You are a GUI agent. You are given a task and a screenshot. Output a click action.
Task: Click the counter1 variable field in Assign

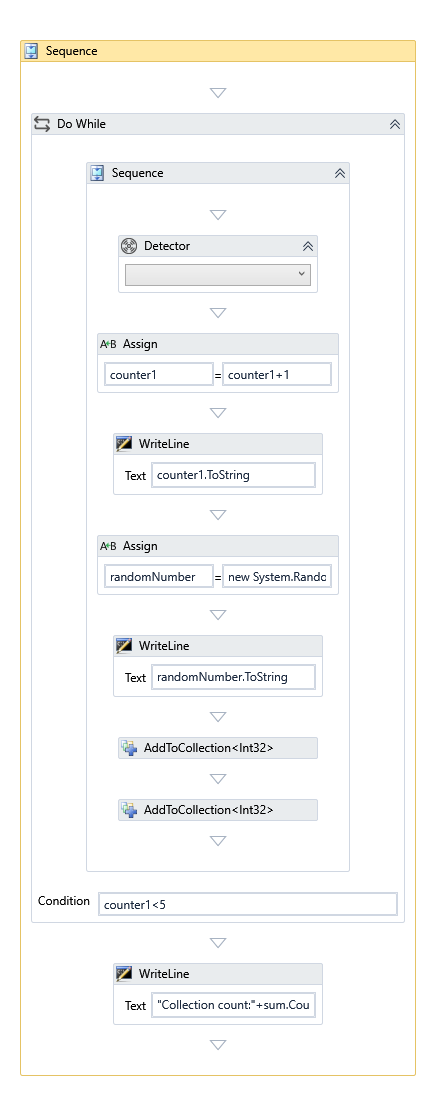click(159, 375)
